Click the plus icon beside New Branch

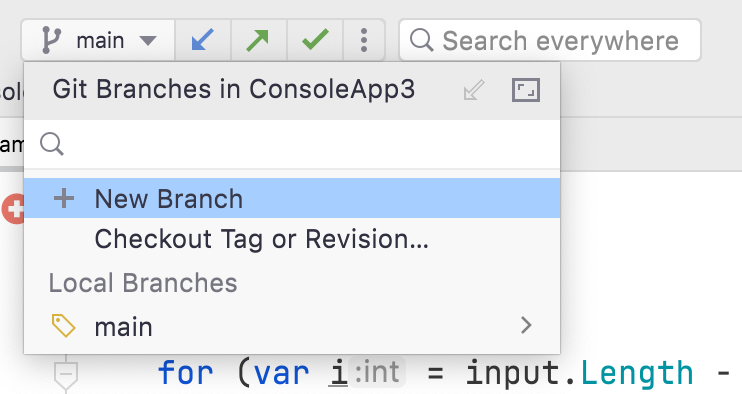[64, 198]
